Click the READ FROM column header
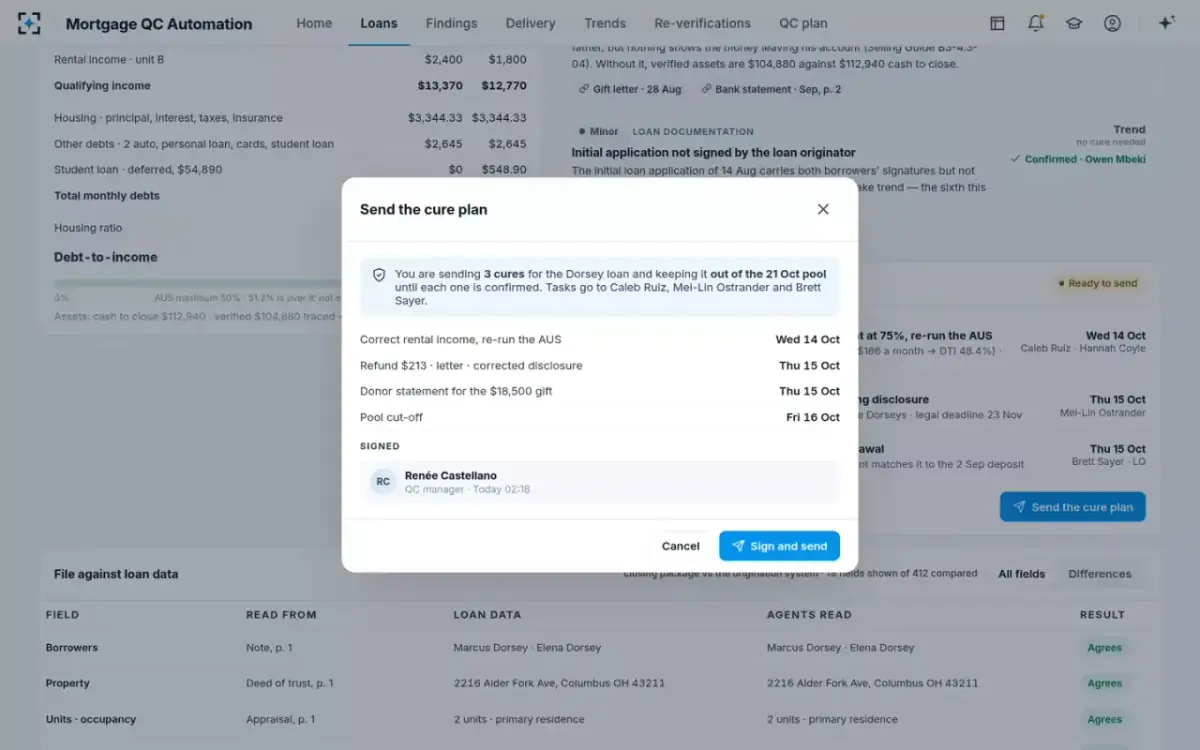Image resolution: width=1200 pixels, height=750 pixels. [281, 615]
